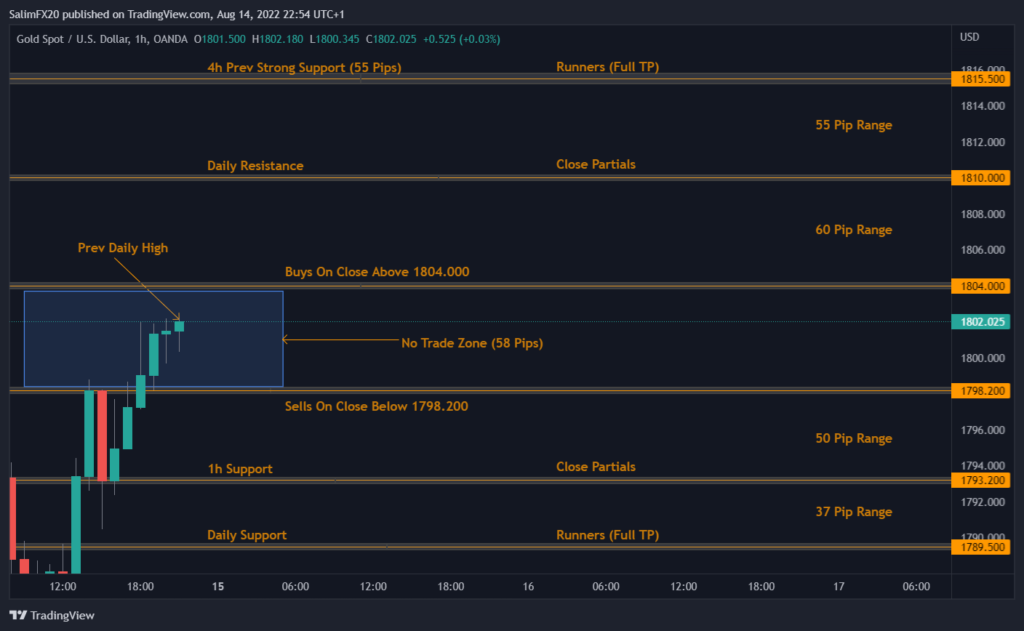
Task: Click the 'No Trade Zone (58 Pips)' text
Action: click(470, 343)
